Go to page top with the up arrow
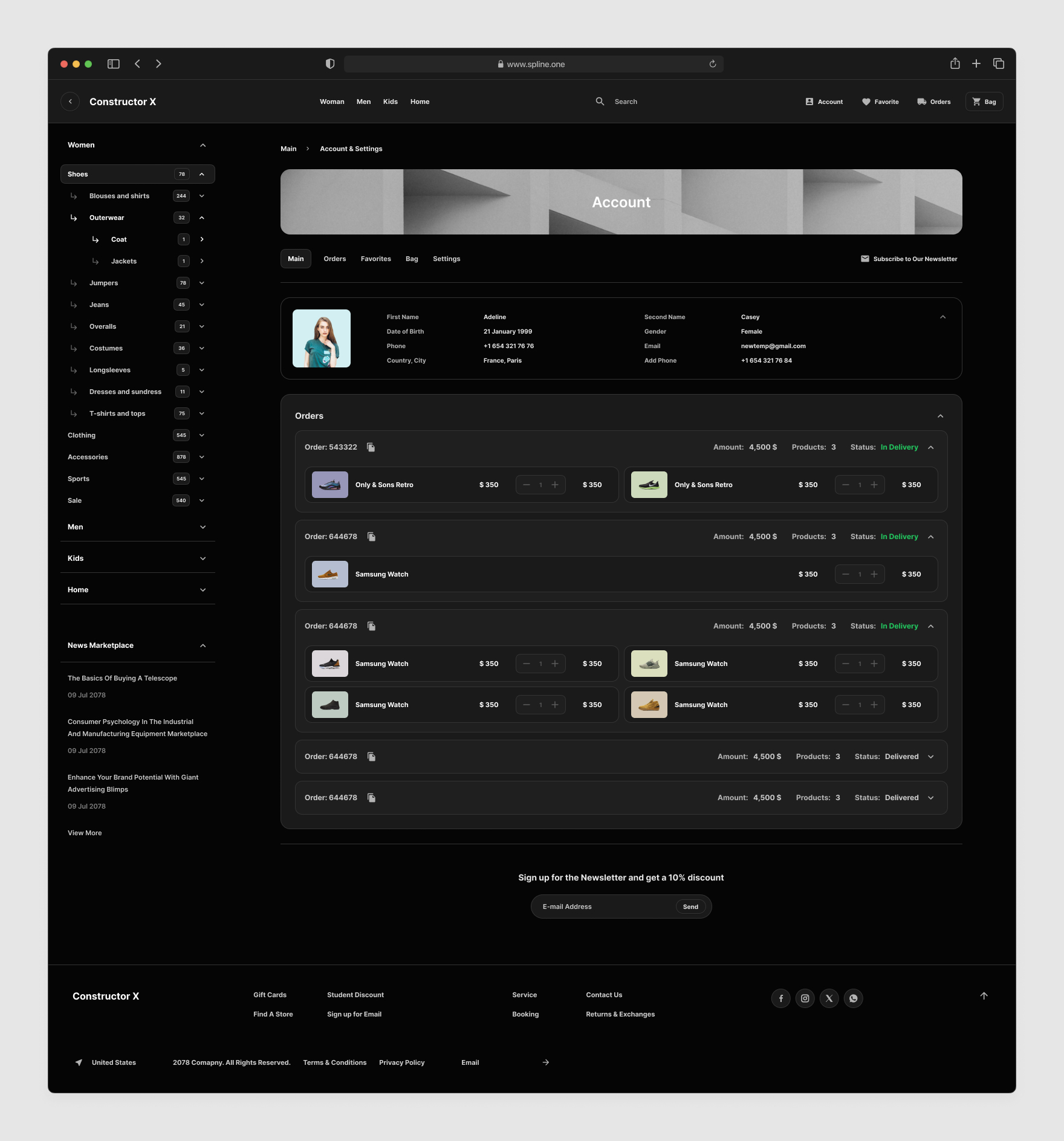The height and width of the screenshot is (1141, 1064). (x=984, y=996)
